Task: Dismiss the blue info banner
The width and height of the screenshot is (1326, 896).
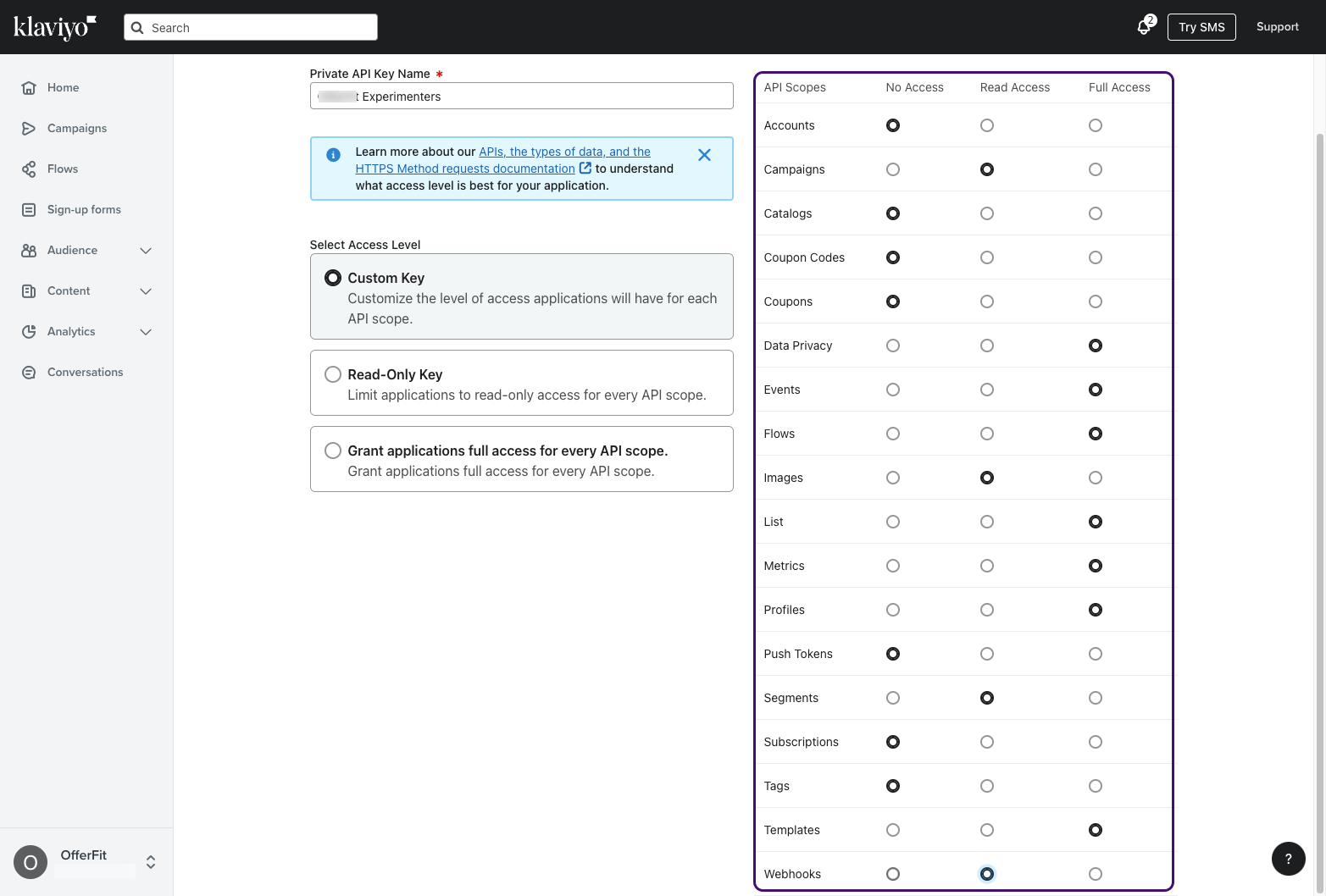Action: pos(704,154)
